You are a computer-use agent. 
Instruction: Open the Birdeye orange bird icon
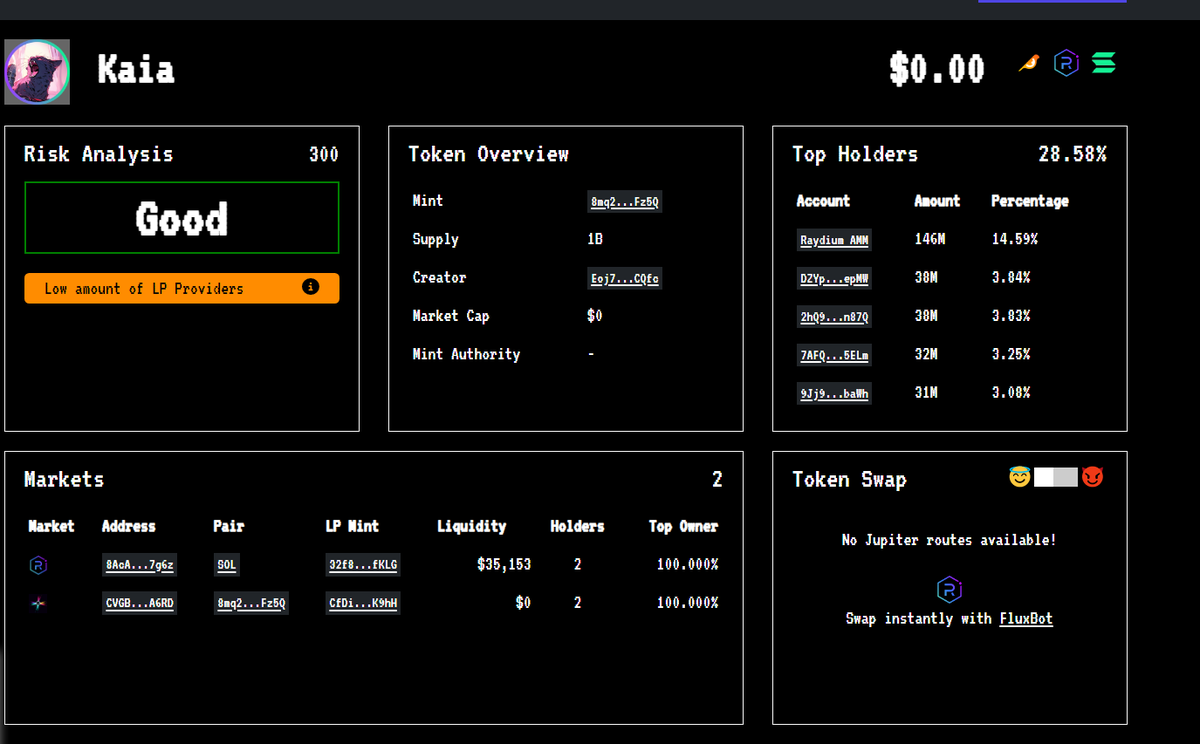[x=1029, y=64]
